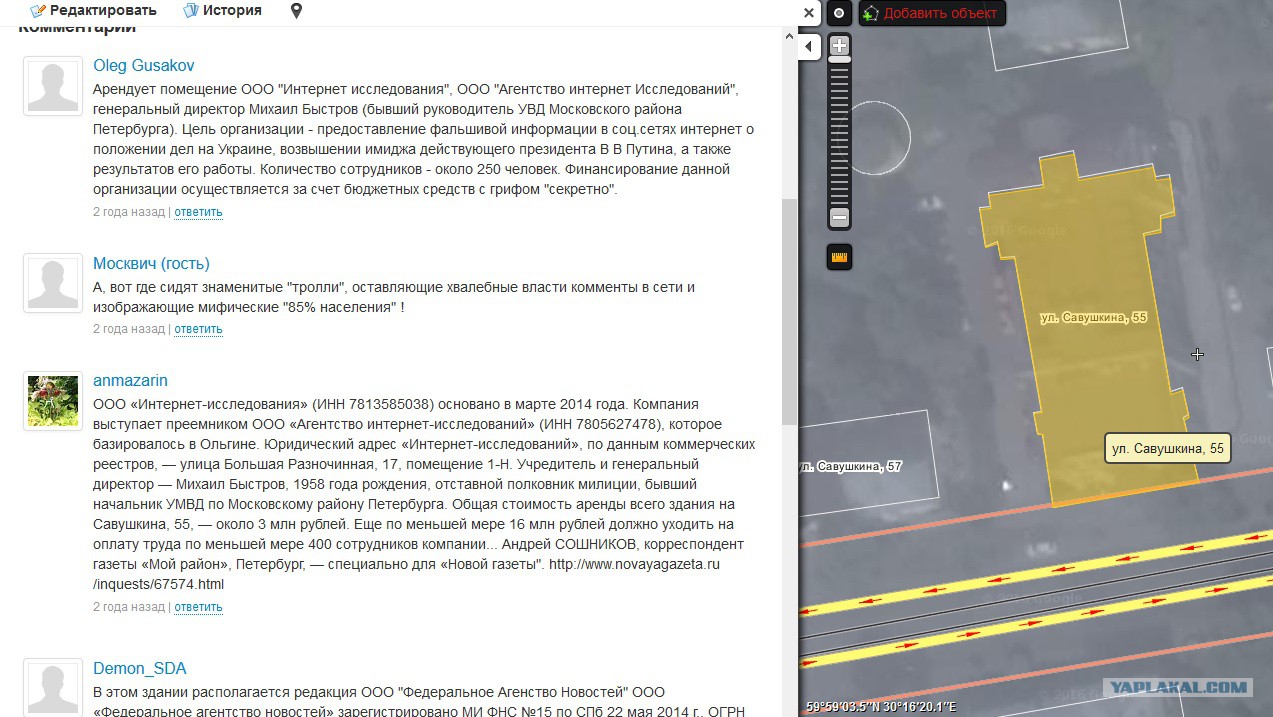Collapse the side panel with the arrow
The height and width of the screenshot is (717, 1273).
(809, 46)
